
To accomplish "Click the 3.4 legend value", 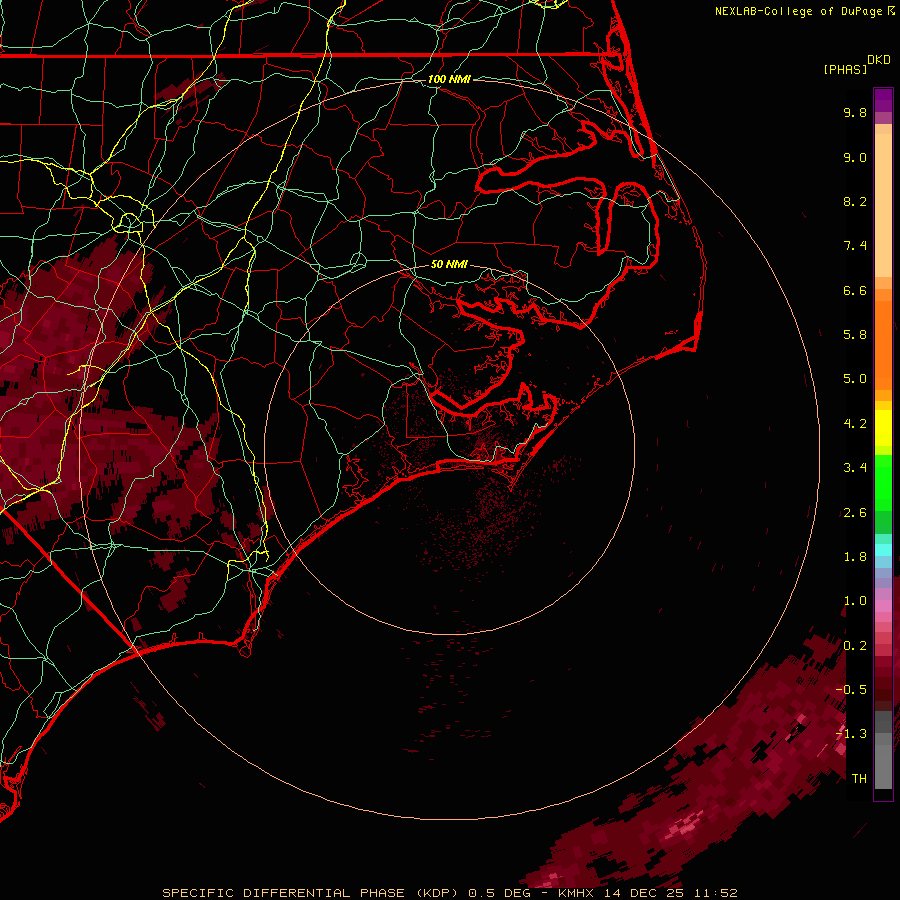I will pyautogui.click(x=855, y=468).
